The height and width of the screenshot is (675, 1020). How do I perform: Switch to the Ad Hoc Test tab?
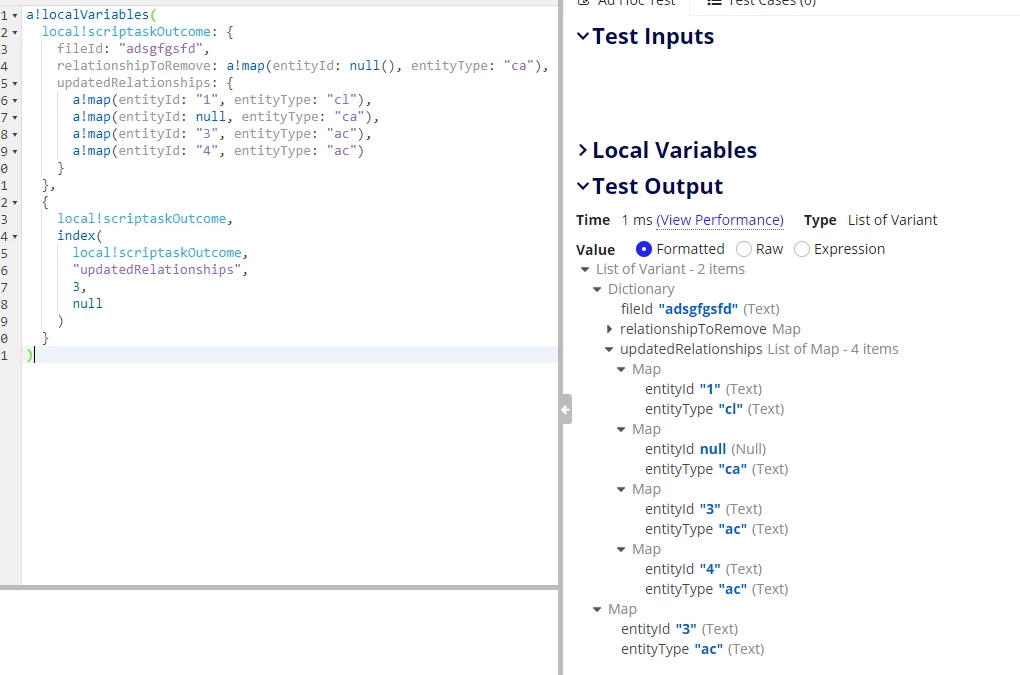(627, 3)
